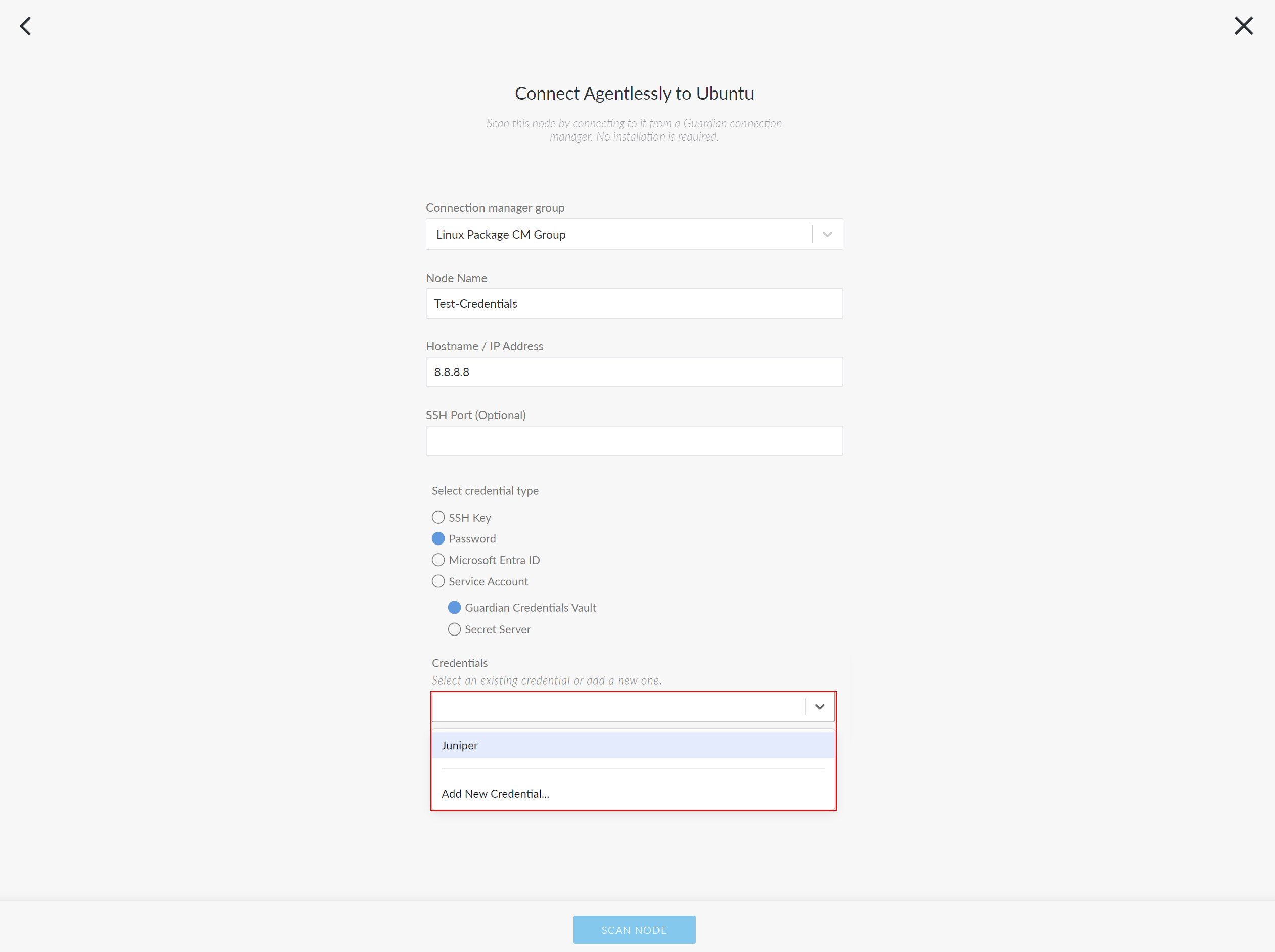This screenshot has height=952, width=1275.
Task: Select the Secret Server radio button
Action: click(454, 629)
